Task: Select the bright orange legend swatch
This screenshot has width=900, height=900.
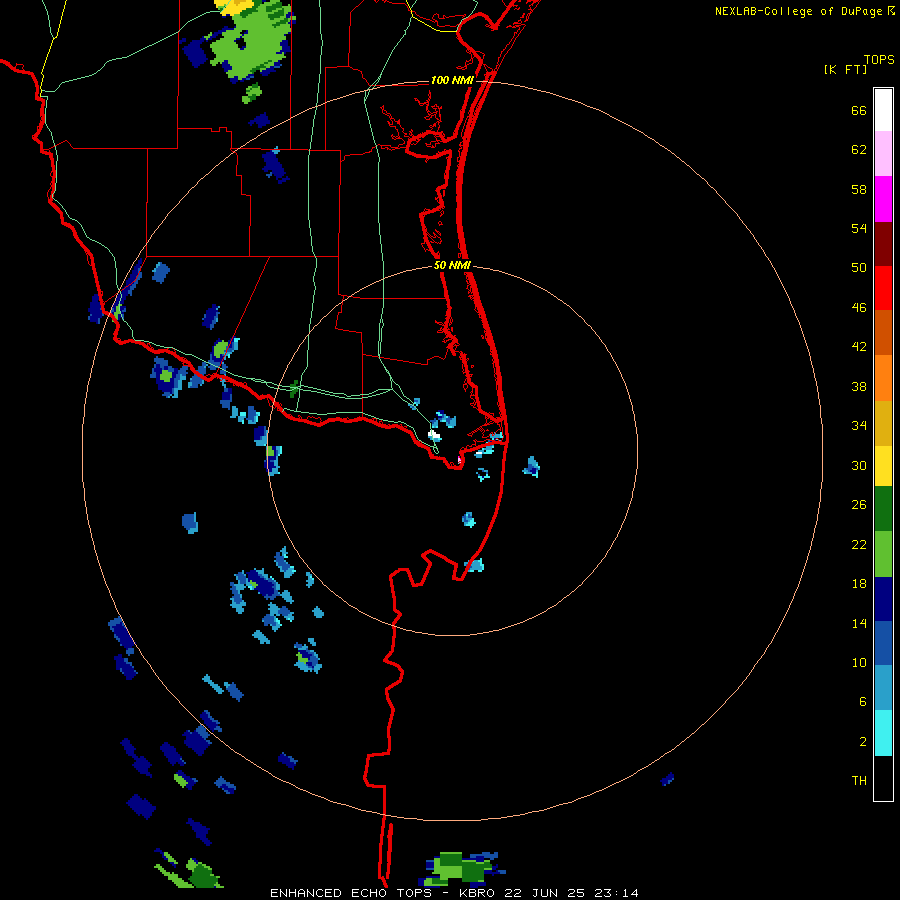Action: pos(883,377)
